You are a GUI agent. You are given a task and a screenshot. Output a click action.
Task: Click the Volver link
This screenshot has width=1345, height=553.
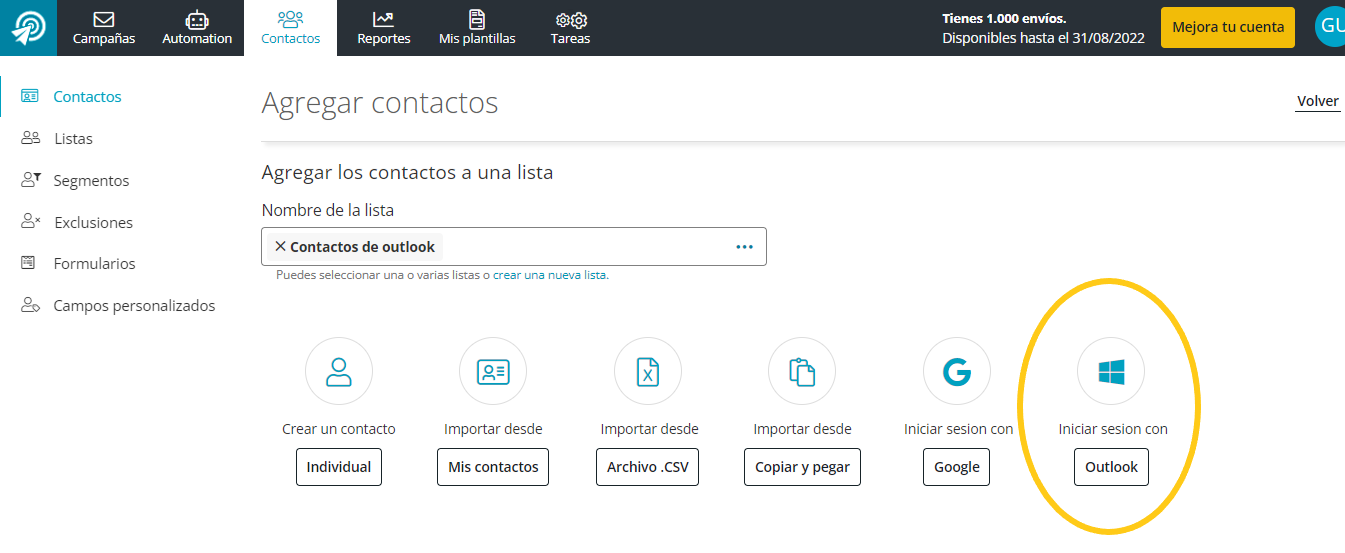click(x=1317, y=101)
